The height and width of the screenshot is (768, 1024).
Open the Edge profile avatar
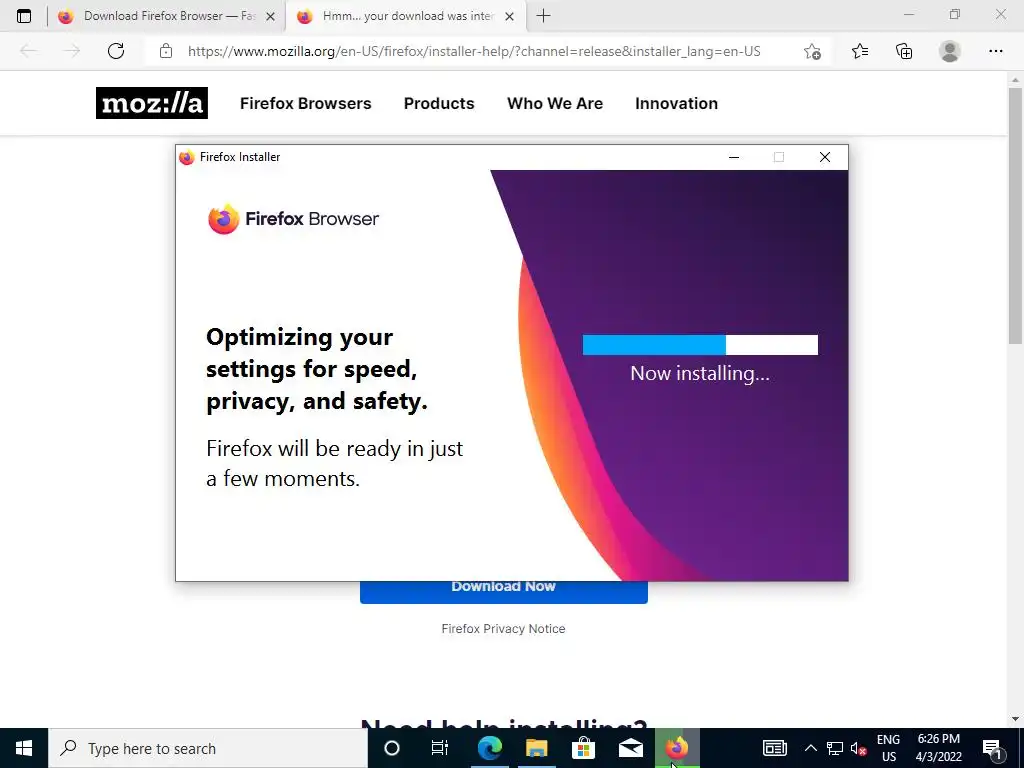[950, 51]
